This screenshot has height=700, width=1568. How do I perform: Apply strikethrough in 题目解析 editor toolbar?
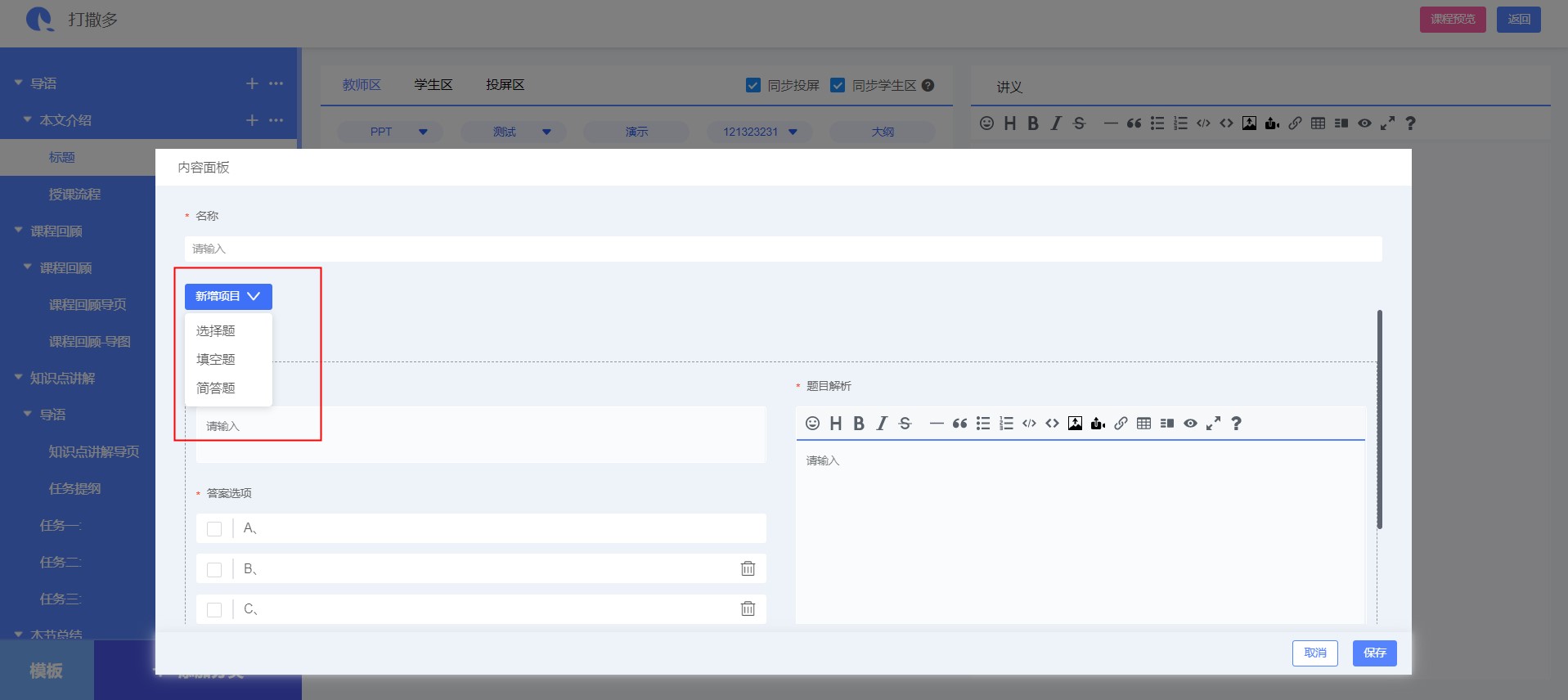tap(905, 423)
